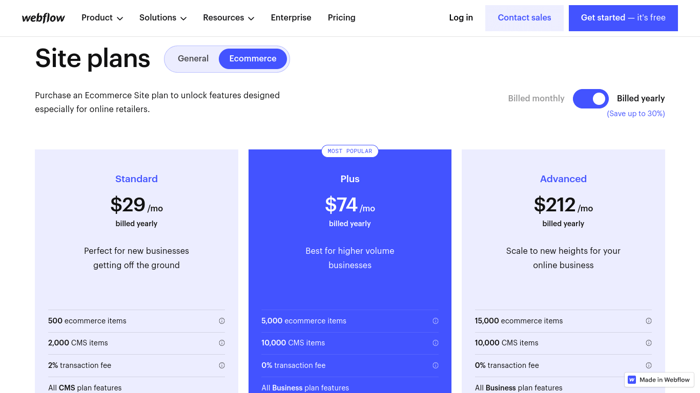Viewport: 700px width, 393px height.
Task: Open info icon for 2% transaction fee
Action: pyautogui.click(x=221, y=365)
